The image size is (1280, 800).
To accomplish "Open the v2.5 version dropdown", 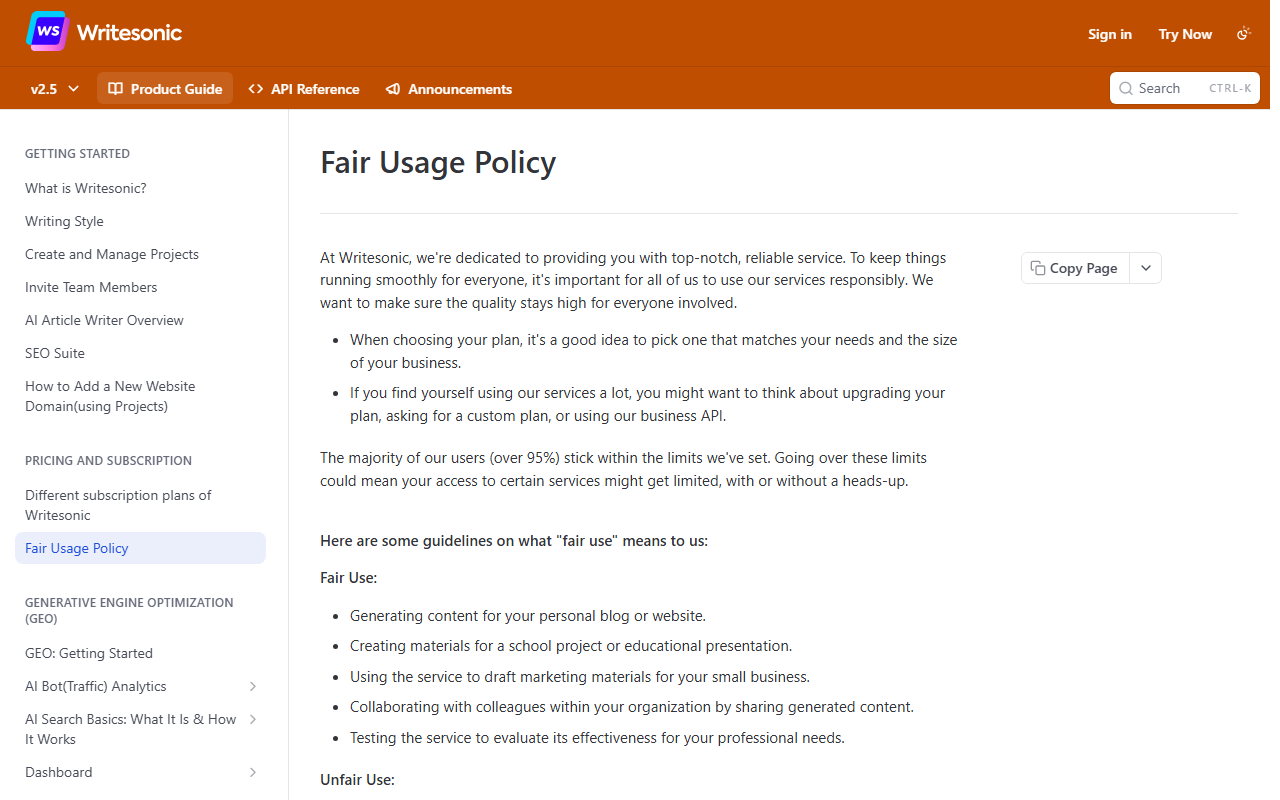I will (x=55, y=89).
